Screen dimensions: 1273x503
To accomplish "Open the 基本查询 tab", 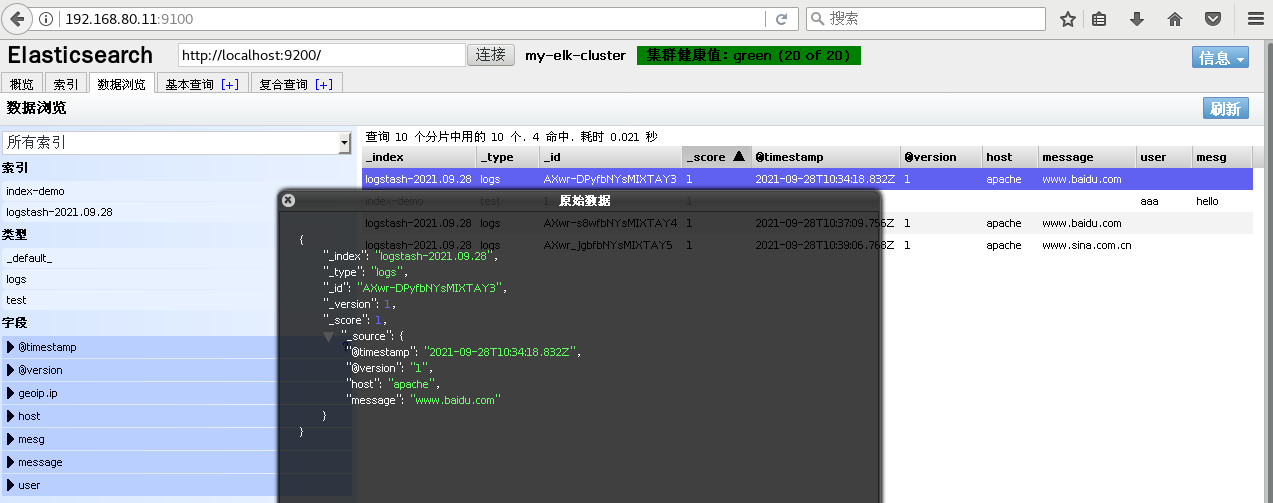I will point(190,85).
